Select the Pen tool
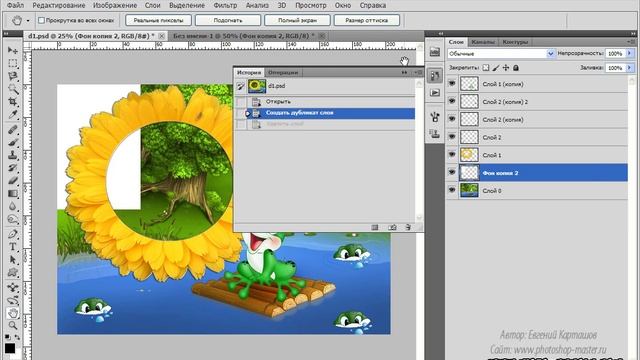640x360 pixels. pyautogui.click(x=13, y=234)
